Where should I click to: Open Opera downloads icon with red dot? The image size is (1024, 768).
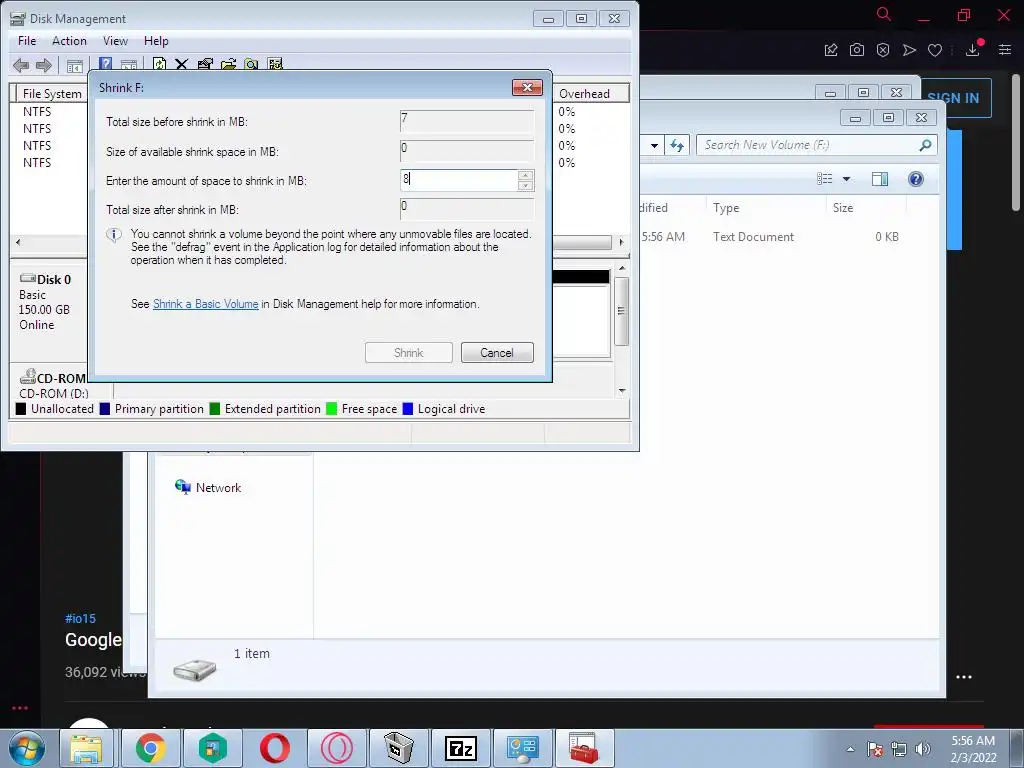pyautogui.click(x=973, y=49)
